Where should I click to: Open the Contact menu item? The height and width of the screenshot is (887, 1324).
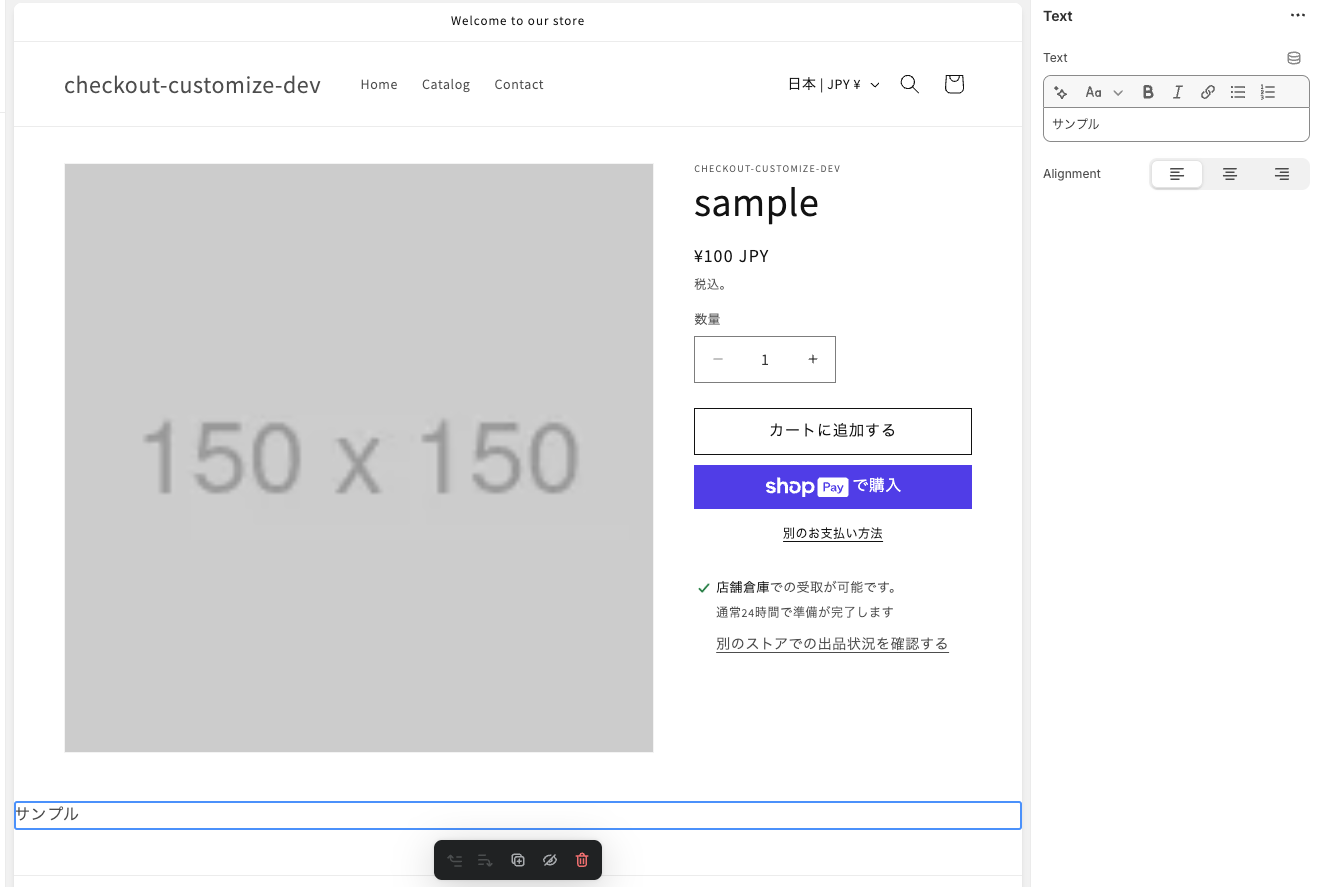coord(519,85)
